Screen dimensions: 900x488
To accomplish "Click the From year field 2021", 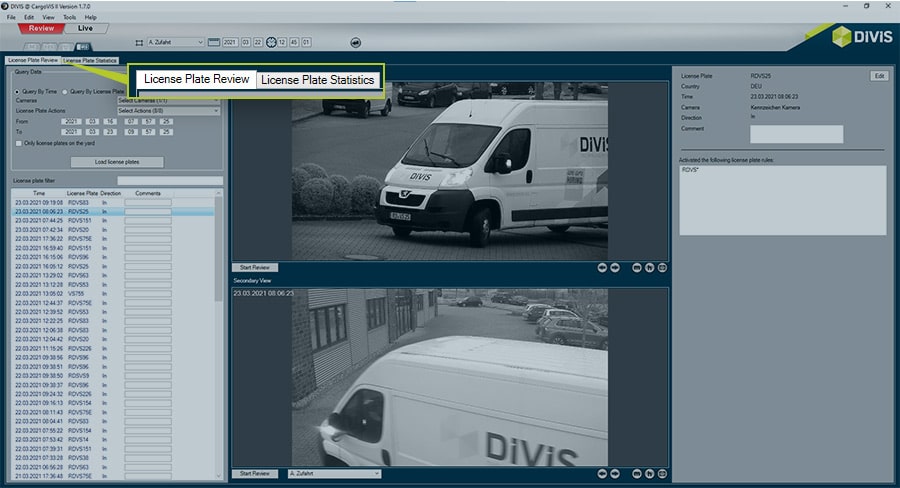I will click(x=71, y=122).
